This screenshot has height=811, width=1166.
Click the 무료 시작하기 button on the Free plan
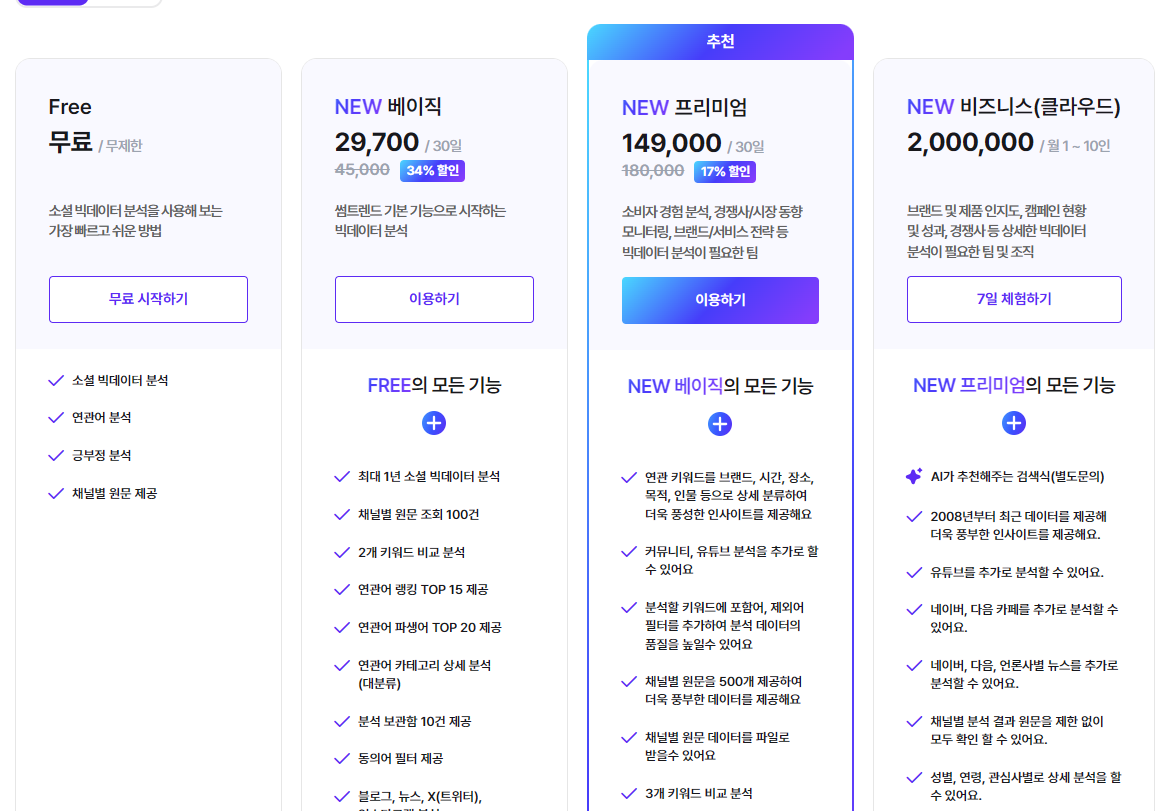coord(148,299)
